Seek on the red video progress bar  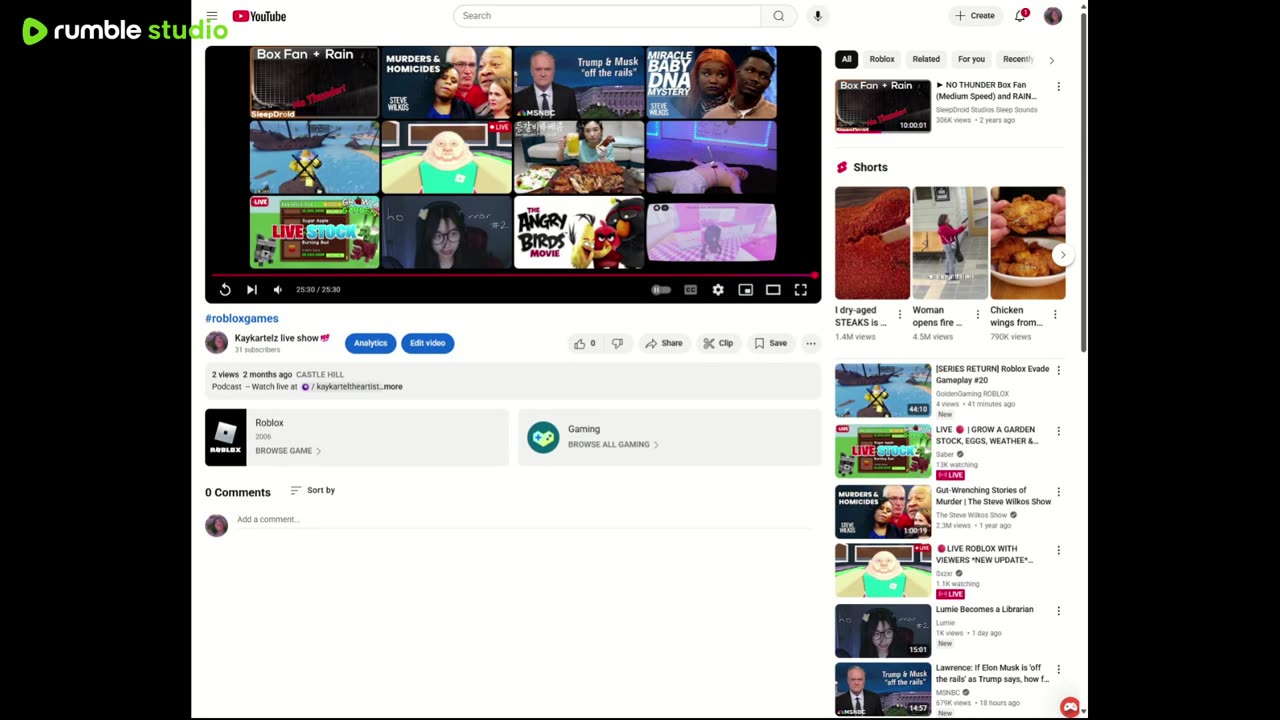click(x=513, y=274)
